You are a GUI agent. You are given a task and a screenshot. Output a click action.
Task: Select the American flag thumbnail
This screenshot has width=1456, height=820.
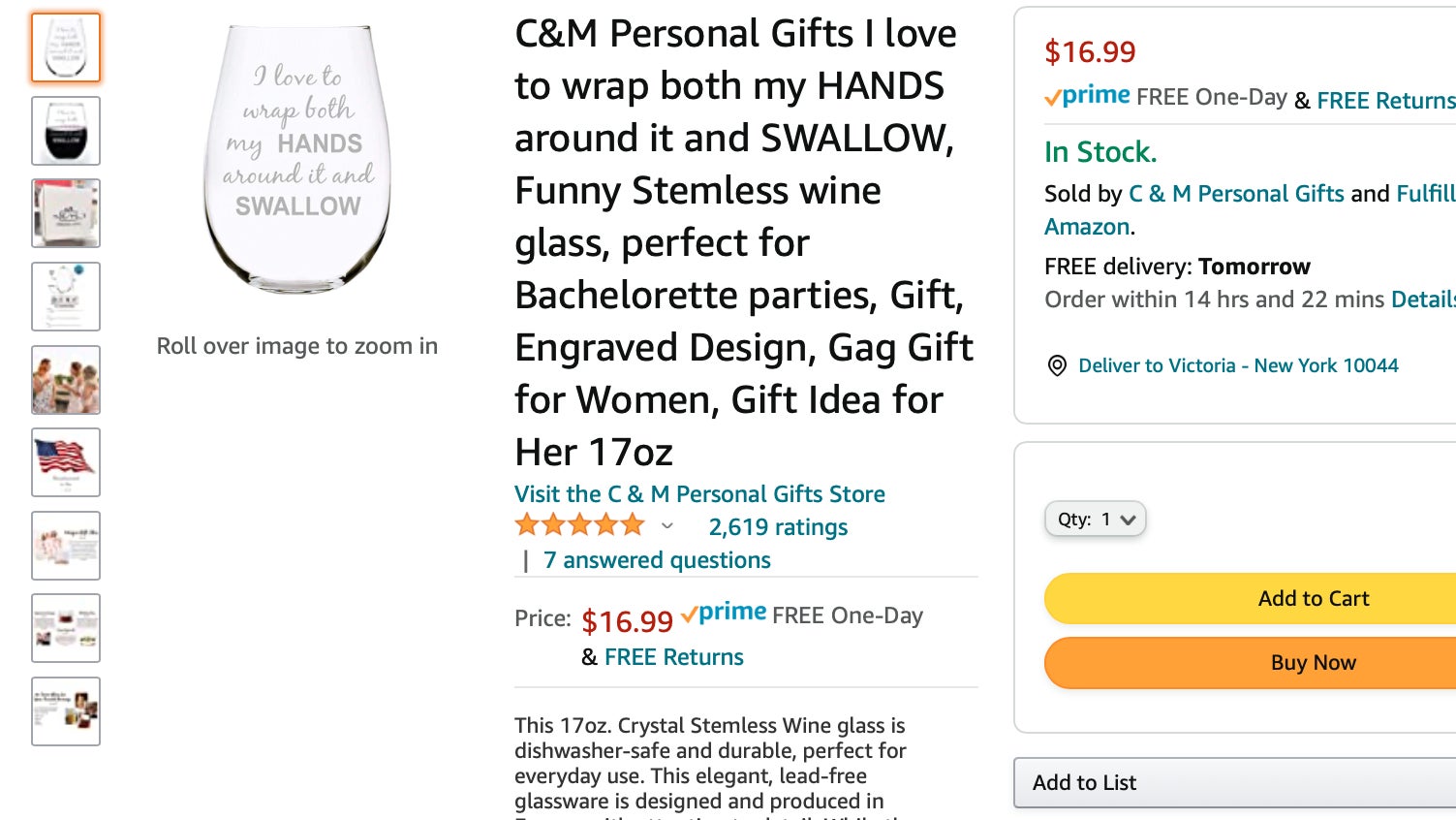(65, 462)
